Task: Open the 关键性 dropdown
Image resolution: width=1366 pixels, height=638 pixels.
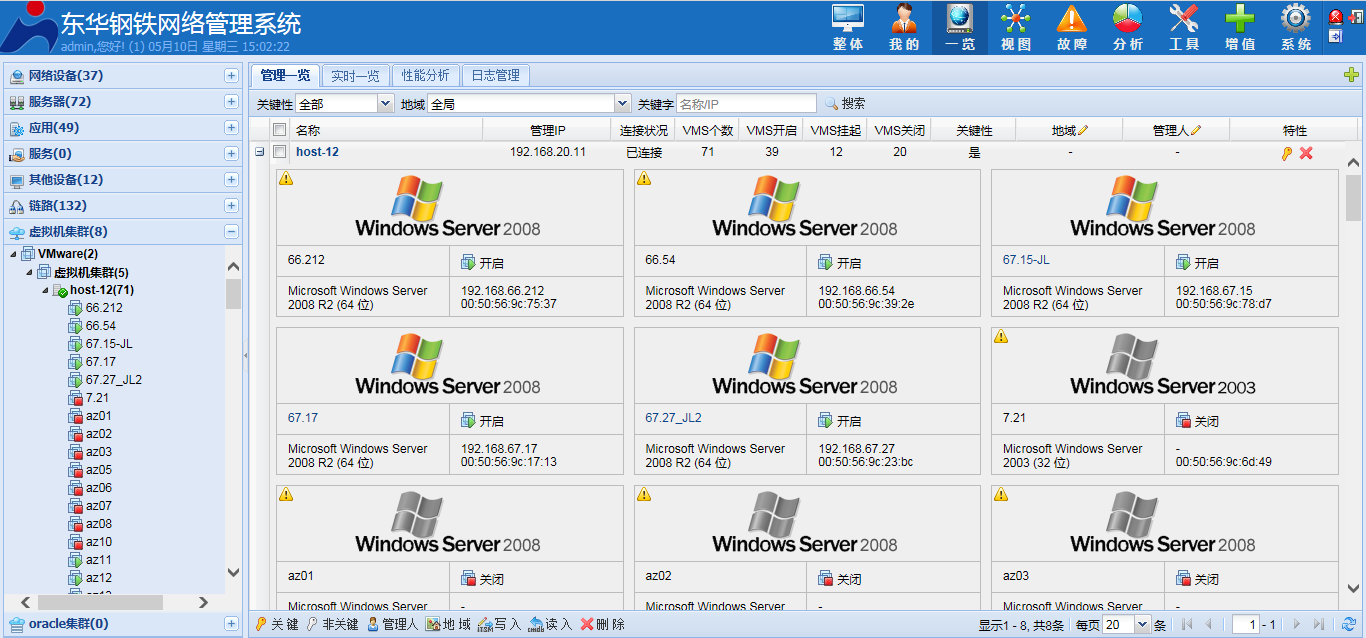Action: pos(386,103)
